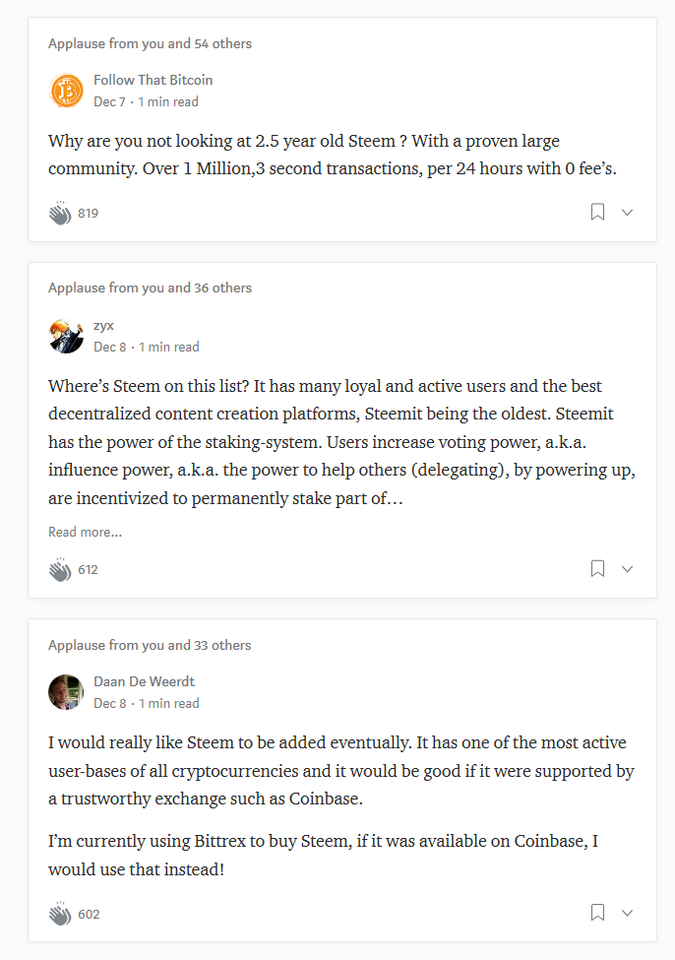Expand more options on Daan De Weerdt's response
This screenshot has width=675, height=960.
627,913
